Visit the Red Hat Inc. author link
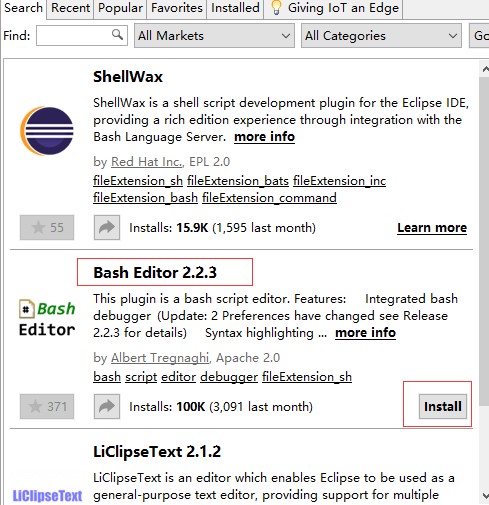 tap(147, 162)
